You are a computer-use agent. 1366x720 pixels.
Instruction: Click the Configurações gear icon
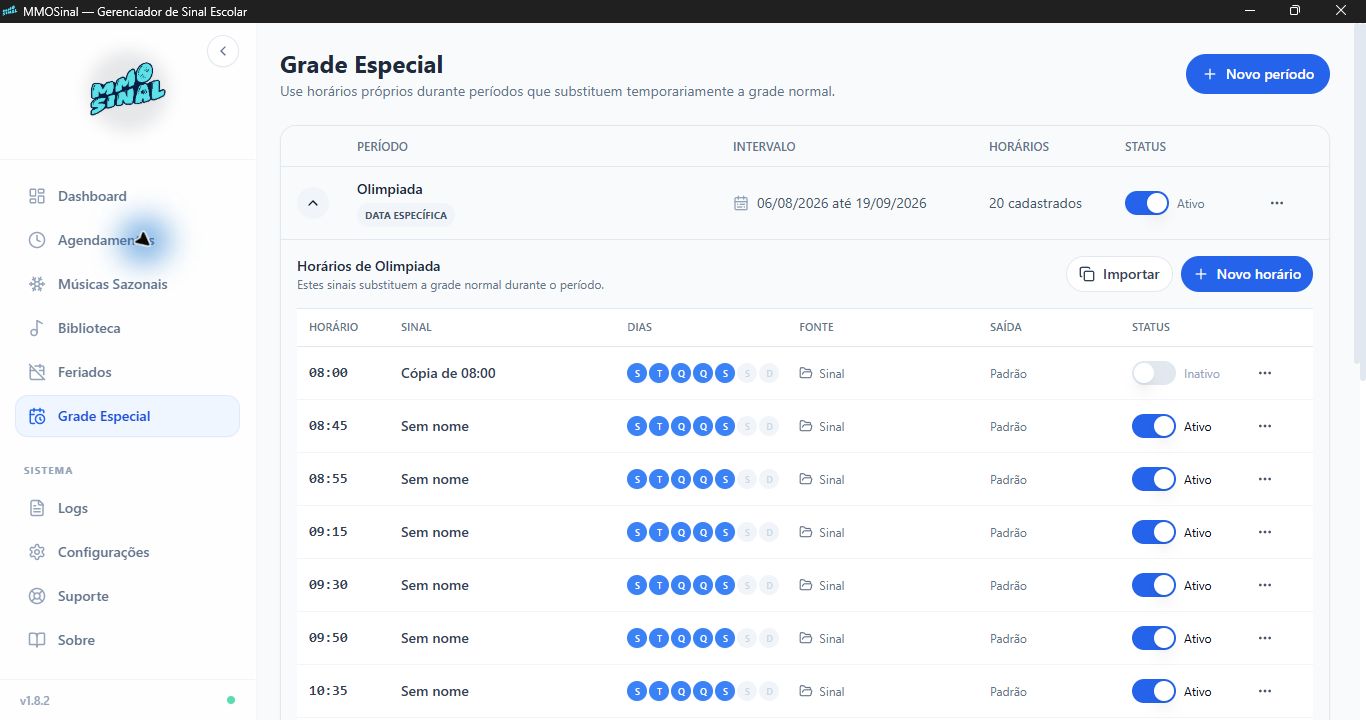[37, 552]
